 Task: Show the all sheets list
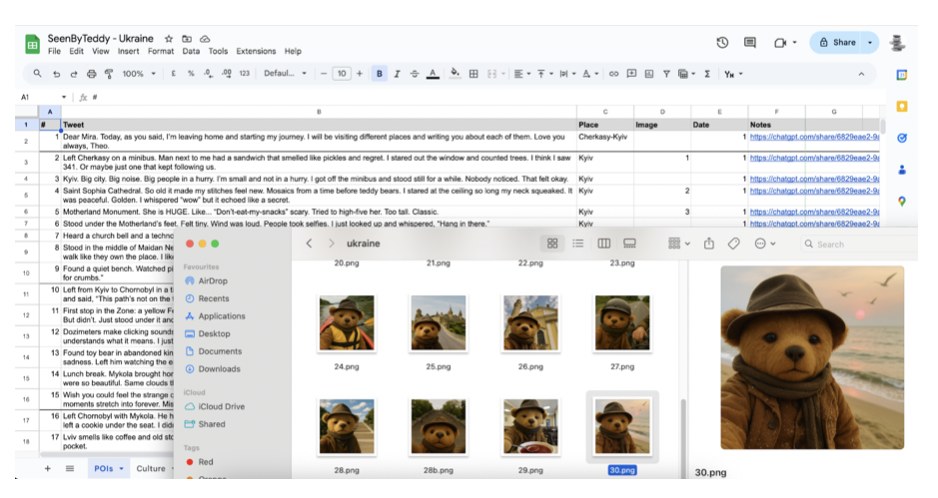(70, 468)
